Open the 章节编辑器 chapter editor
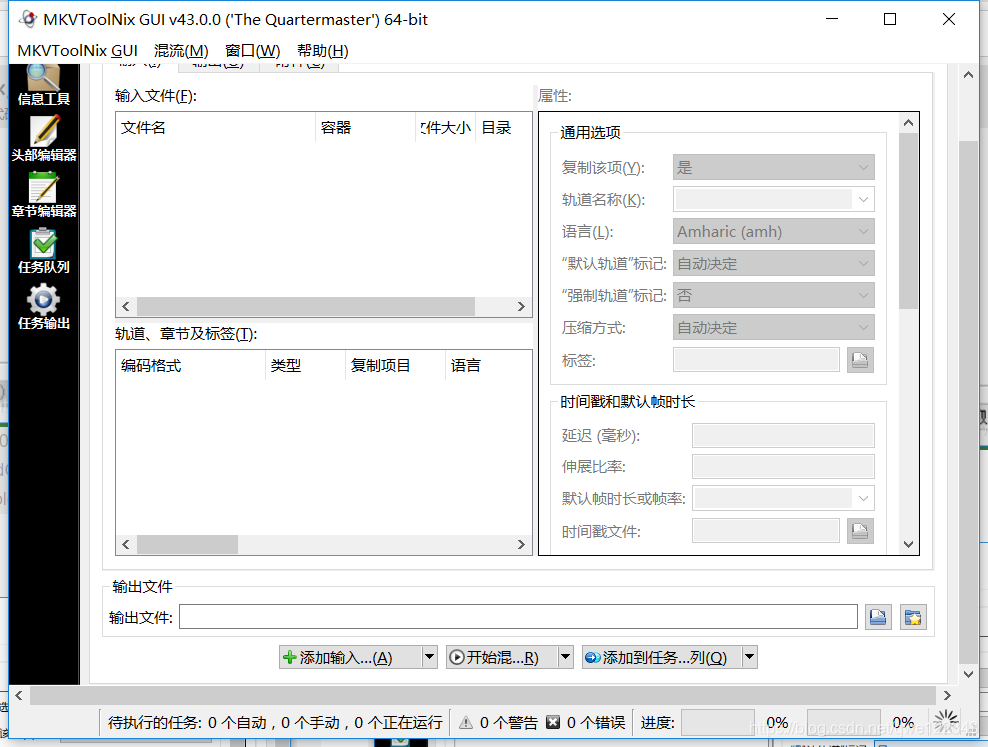Viewport: 988px width, 747px height. (x=43, y=195)
